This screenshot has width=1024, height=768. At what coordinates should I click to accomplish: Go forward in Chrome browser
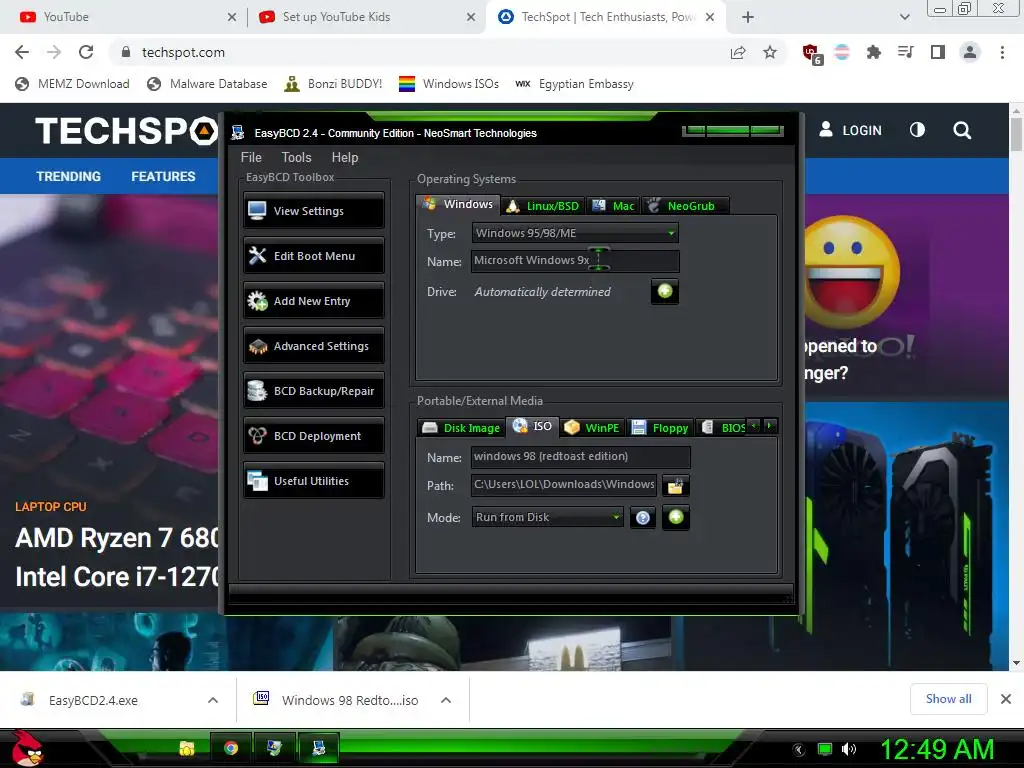54,52
